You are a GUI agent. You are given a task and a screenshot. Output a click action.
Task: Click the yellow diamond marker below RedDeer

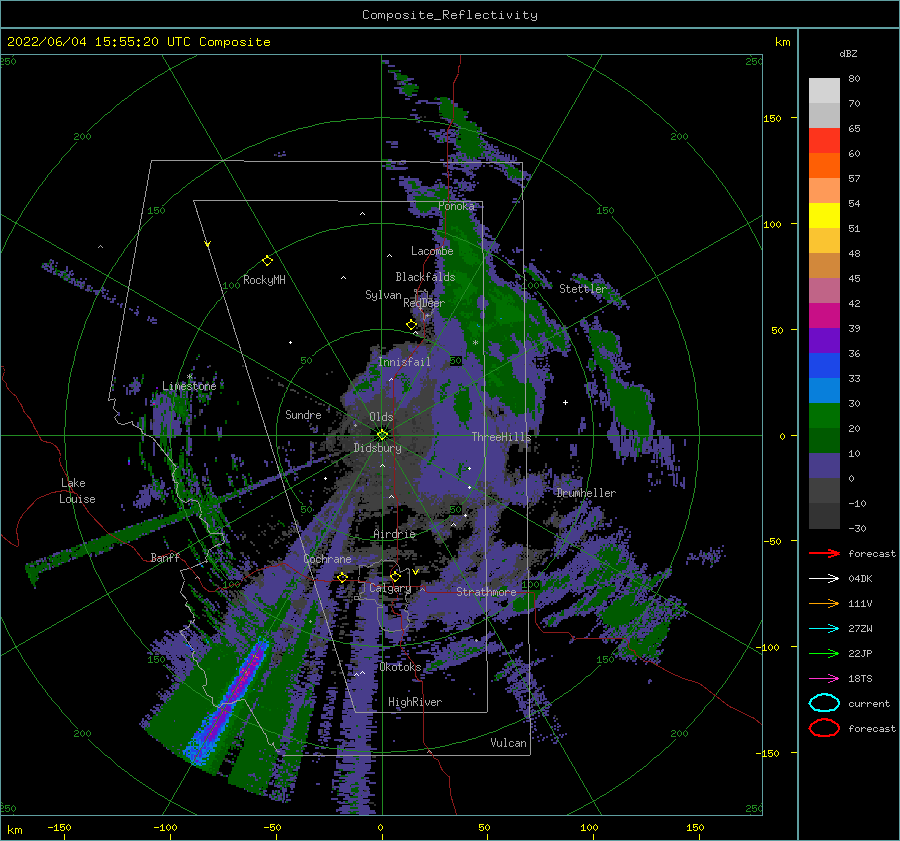411,324
